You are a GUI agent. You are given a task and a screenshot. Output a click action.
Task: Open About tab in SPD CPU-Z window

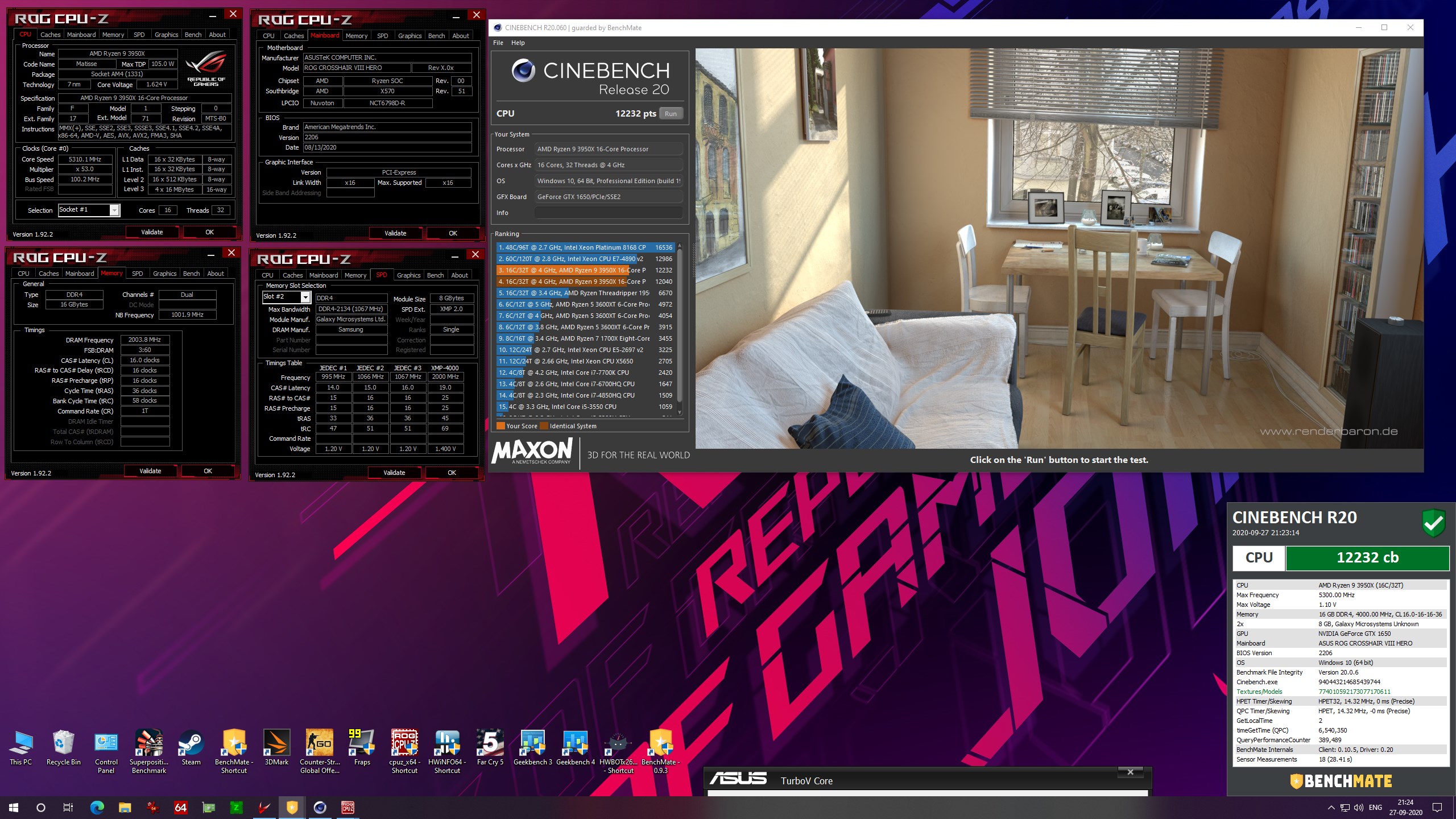click(460, 275)
